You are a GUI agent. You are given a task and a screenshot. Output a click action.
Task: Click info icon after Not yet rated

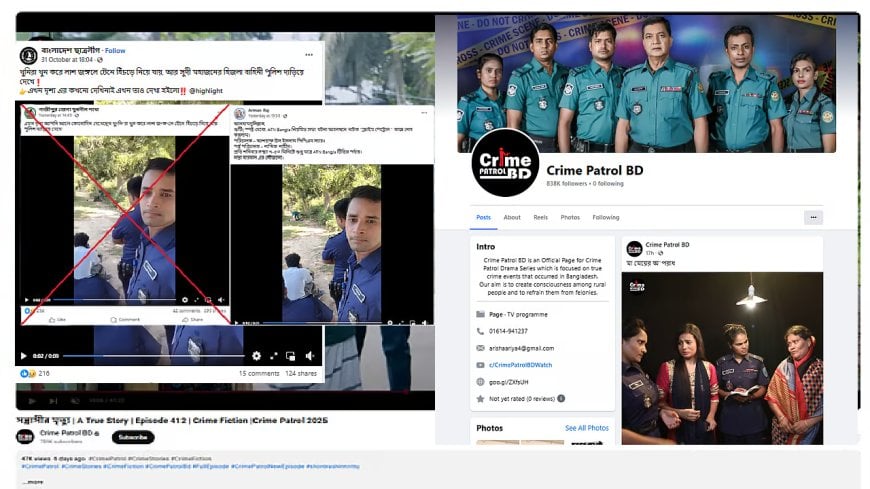tap(561, 399)
